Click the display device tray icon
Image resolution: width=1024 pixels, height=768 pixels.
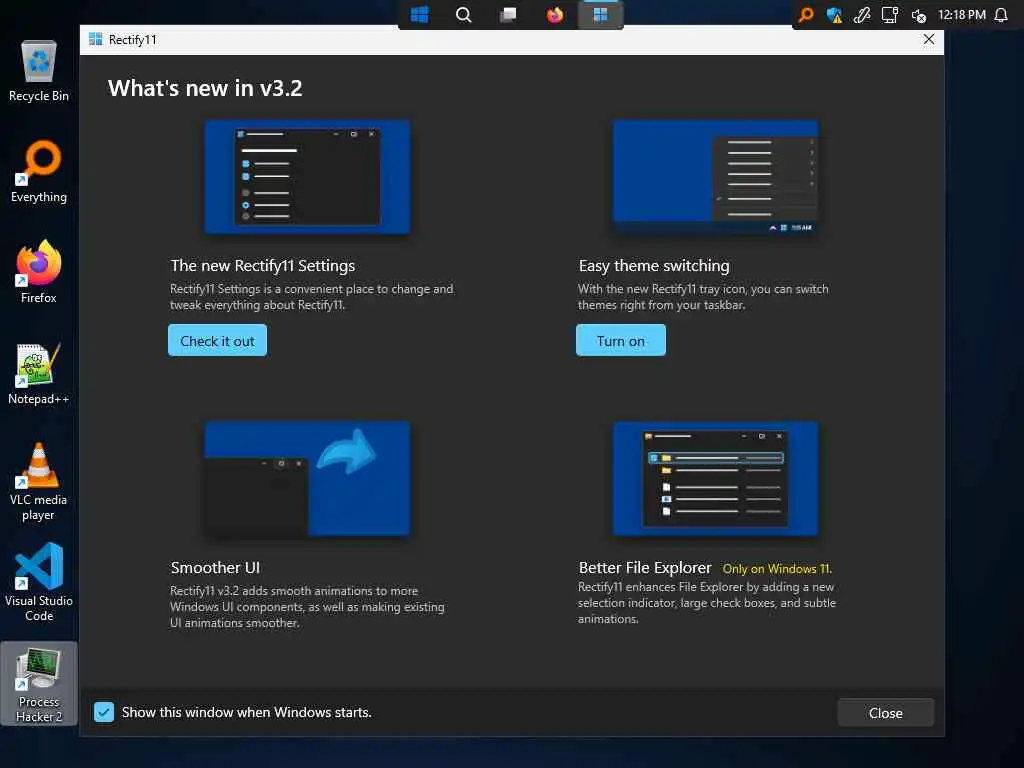[890, 14]
